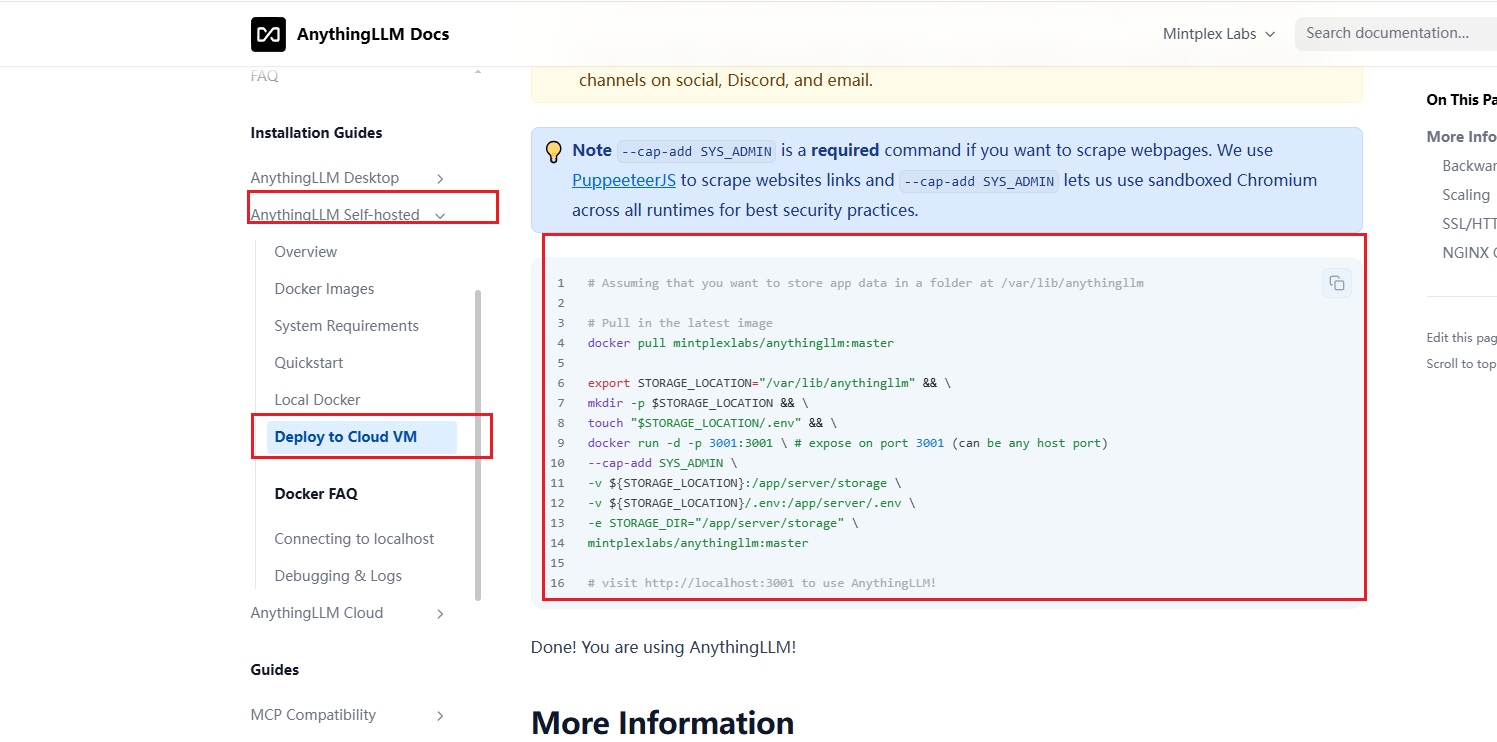1497x742 pixels.
Task: Click the --cap-add SYS_ADMIN code line 10
Action: click(x=662, y=463)
